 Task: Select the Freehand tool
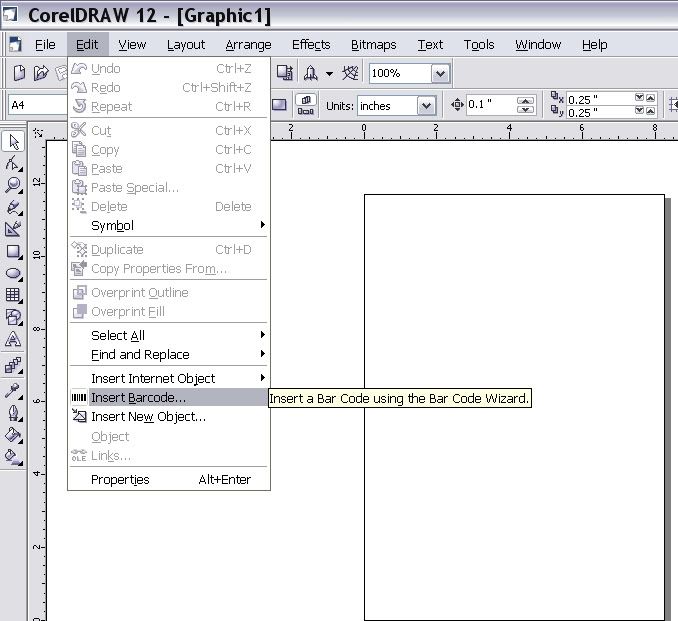tap(13, 208)
